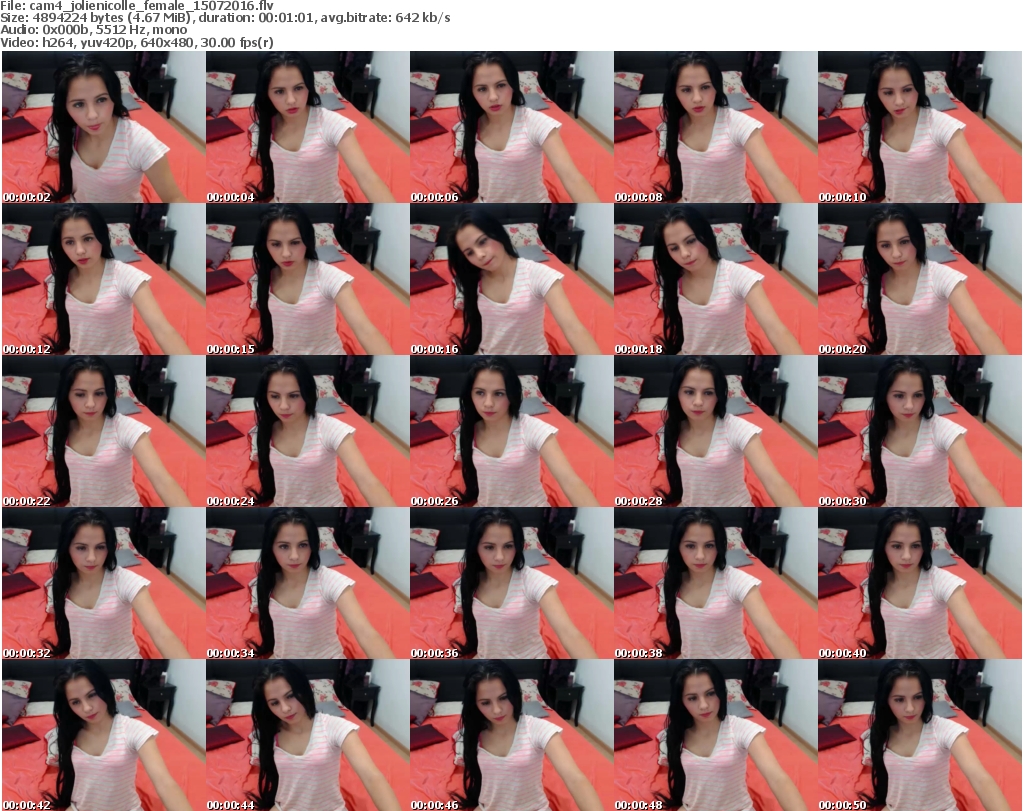Click the 'Audio: 0x000b, 5512 Hz, mono' line
This screenshot has height=811, width=1024.
pyautogui.click(x=93, y=30)
